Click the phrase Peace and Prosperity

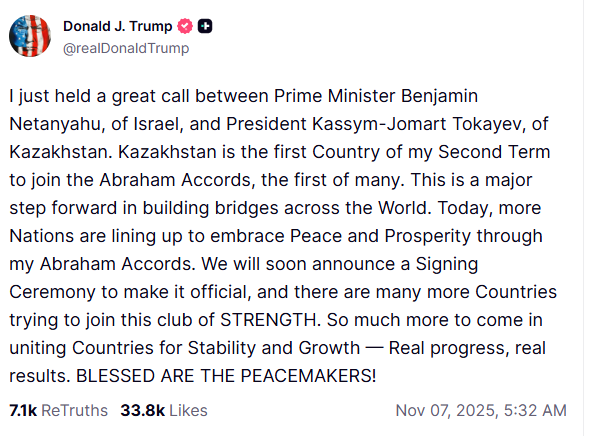point(380,236)
